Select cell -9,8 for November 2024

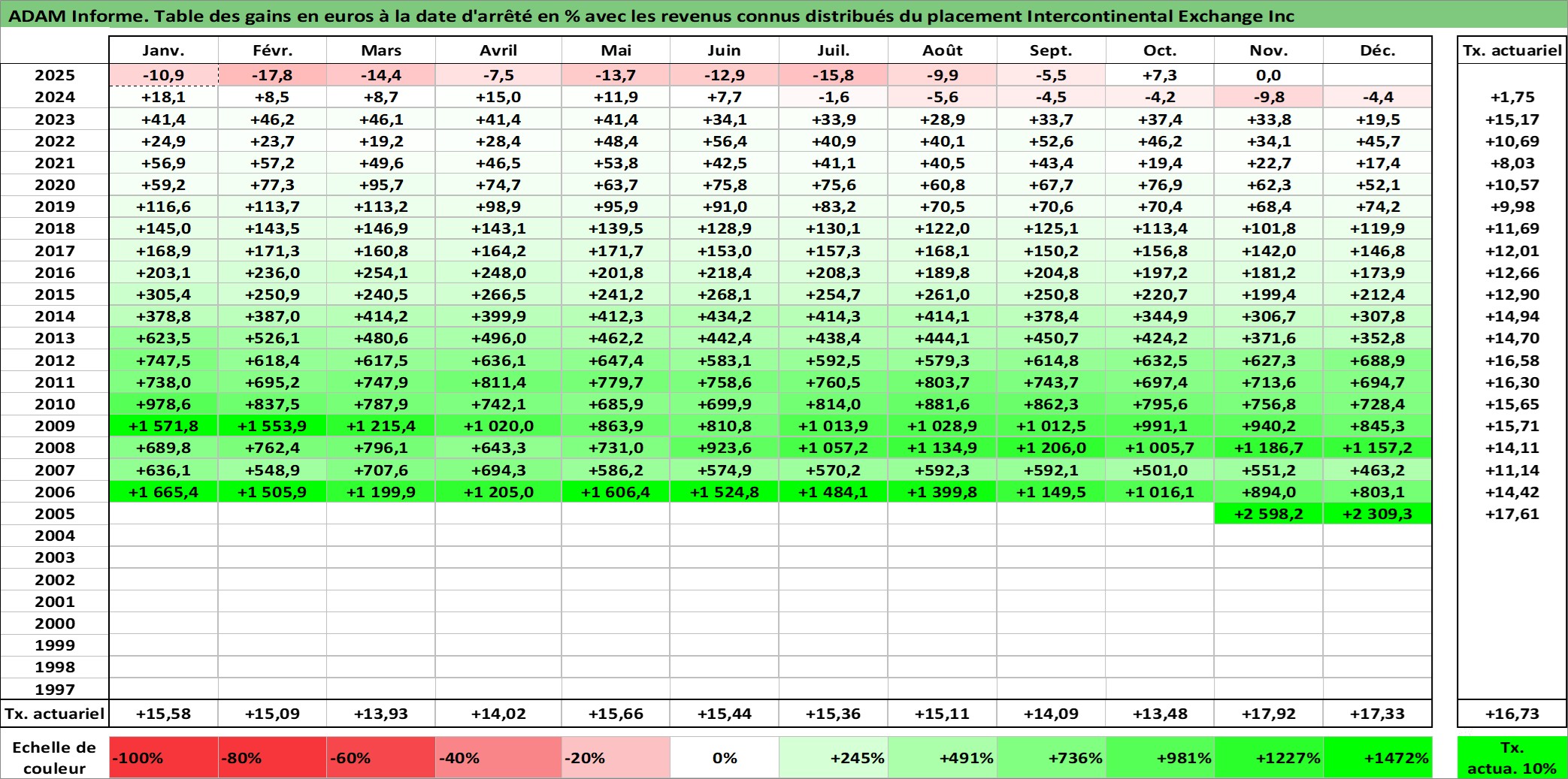[1269, 97]
